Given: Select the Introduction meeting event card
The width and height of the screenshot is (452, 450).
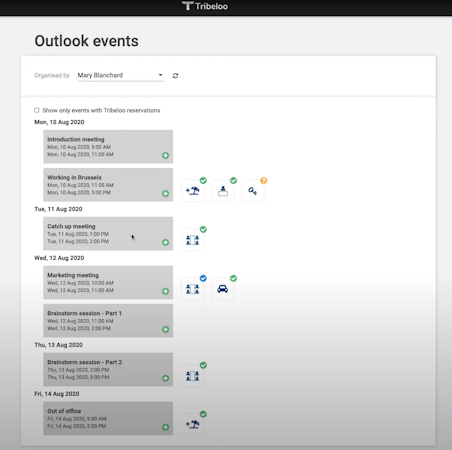Looking at the screenshot, I should click(108, 147).
